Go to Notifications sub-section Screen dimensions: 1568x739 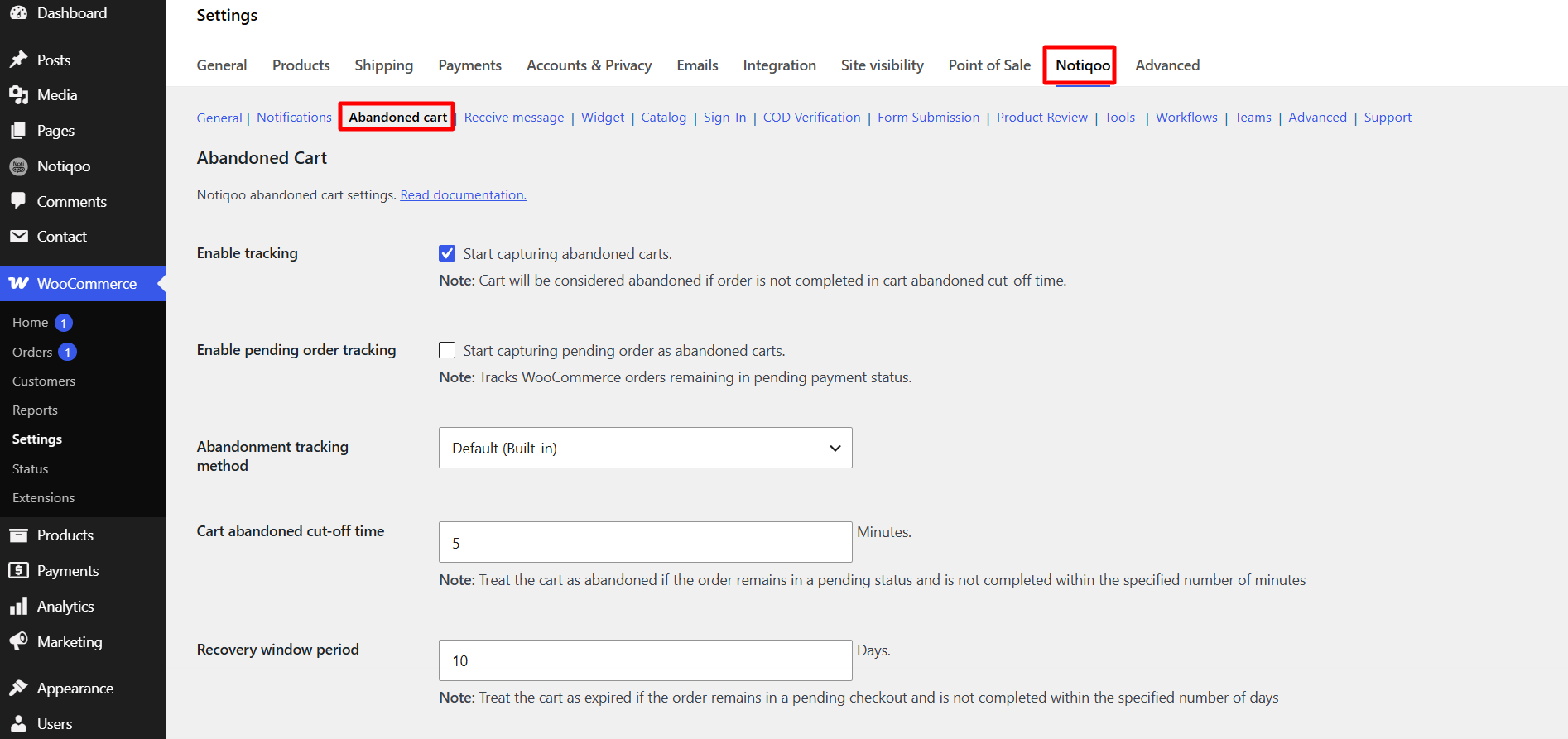[294, 118]
